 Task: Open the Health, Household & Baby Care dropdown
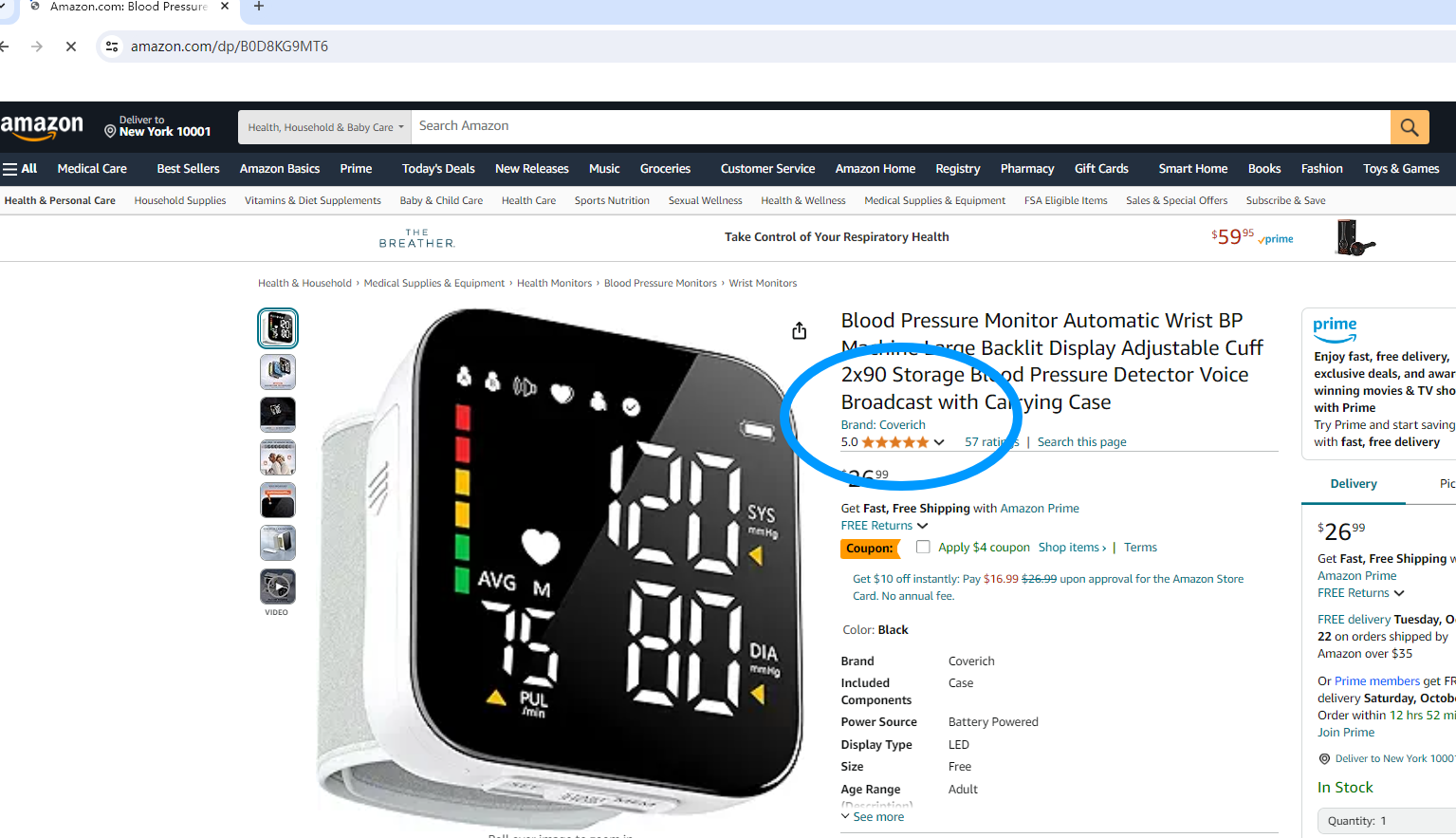click(x=325, y=127)
